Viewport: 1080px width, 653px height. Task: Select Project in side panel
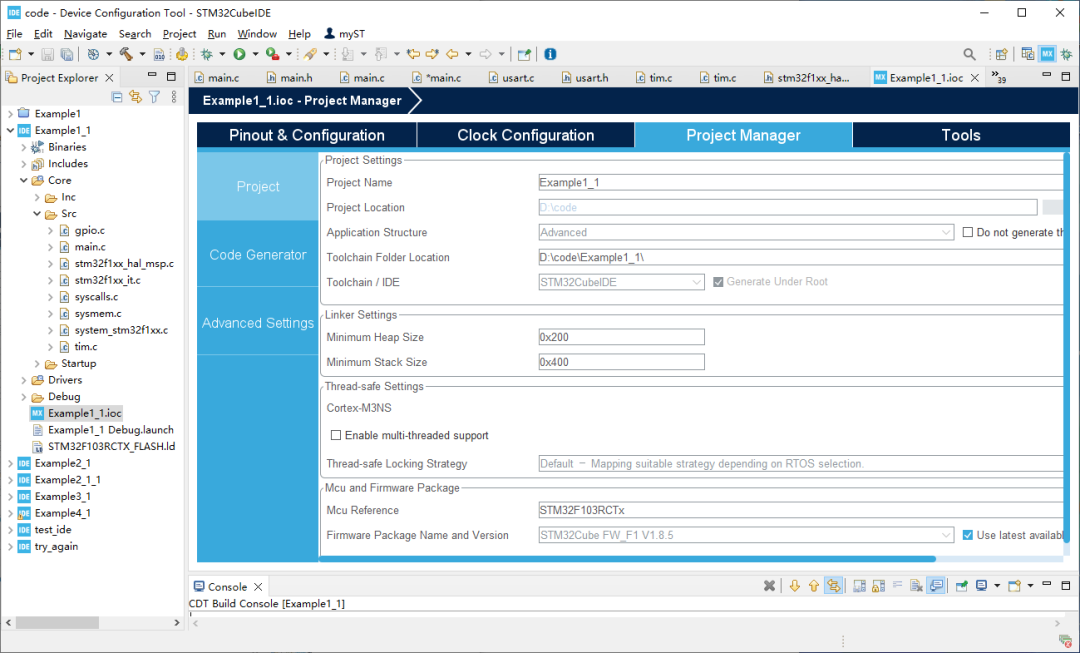click(x=258, y=187)
